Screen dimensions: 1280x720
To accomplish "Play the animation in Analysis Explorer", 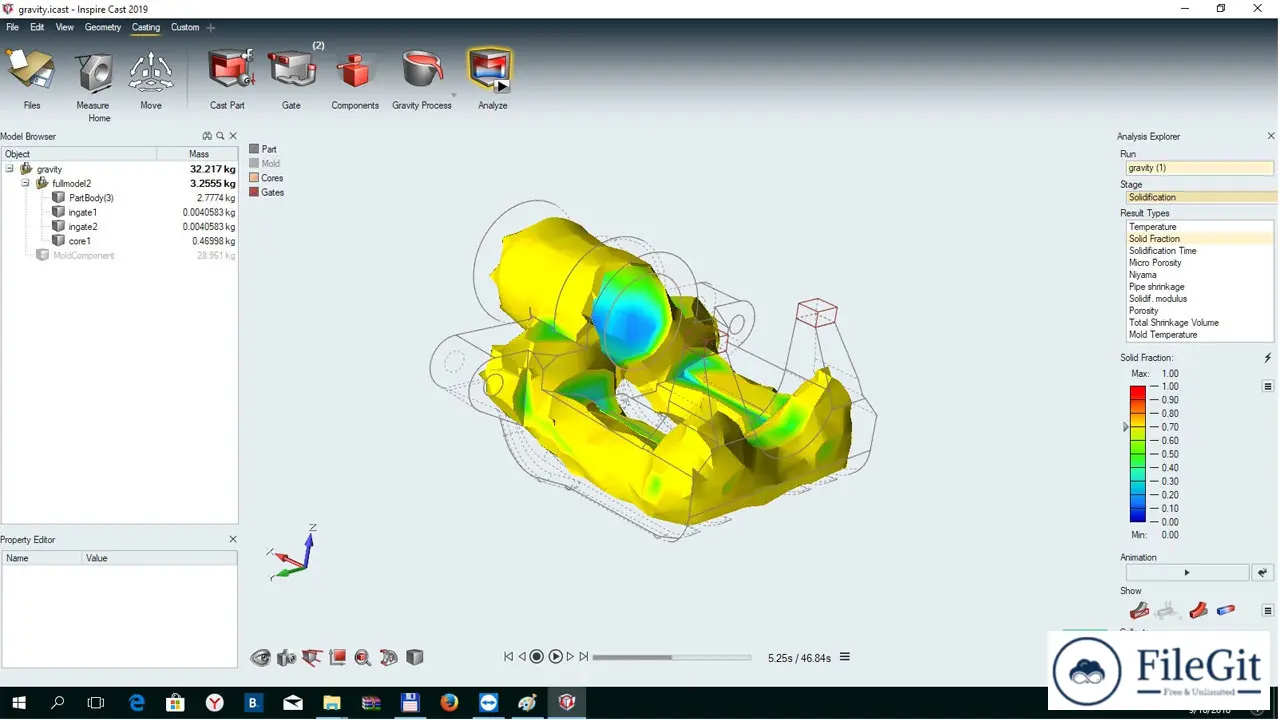I will [x=1187, y=573].
